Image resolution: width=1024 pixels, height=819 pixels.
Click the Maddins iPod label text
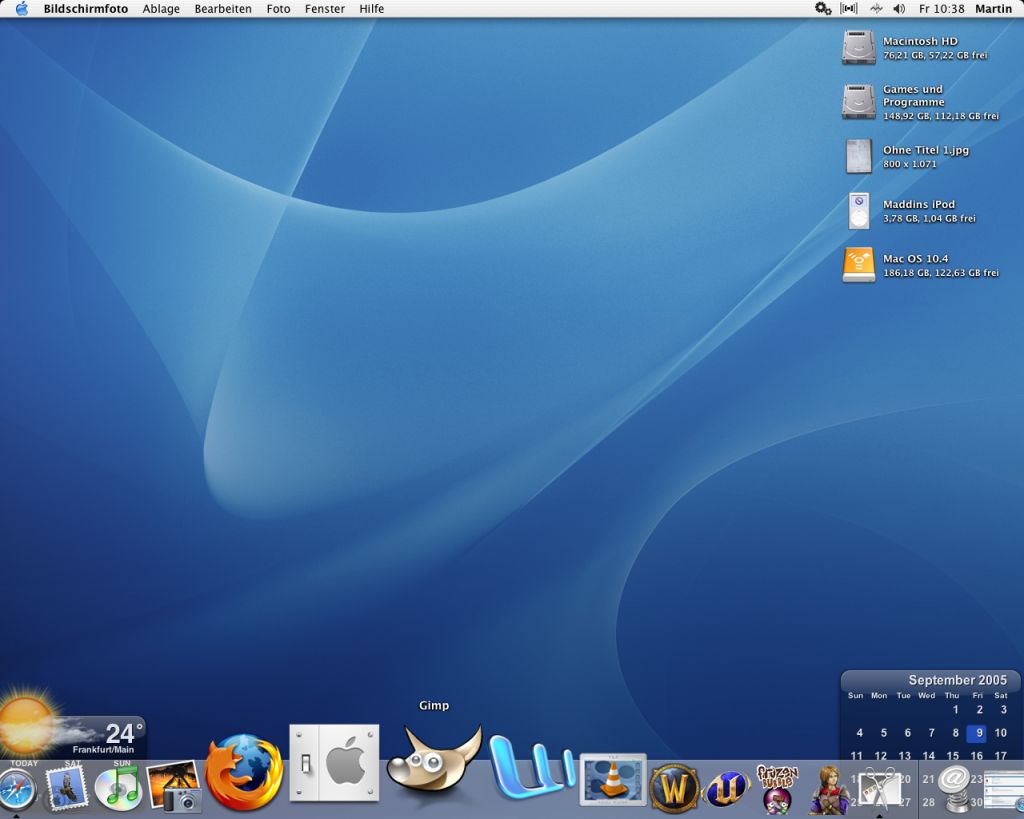coord(919,204)
